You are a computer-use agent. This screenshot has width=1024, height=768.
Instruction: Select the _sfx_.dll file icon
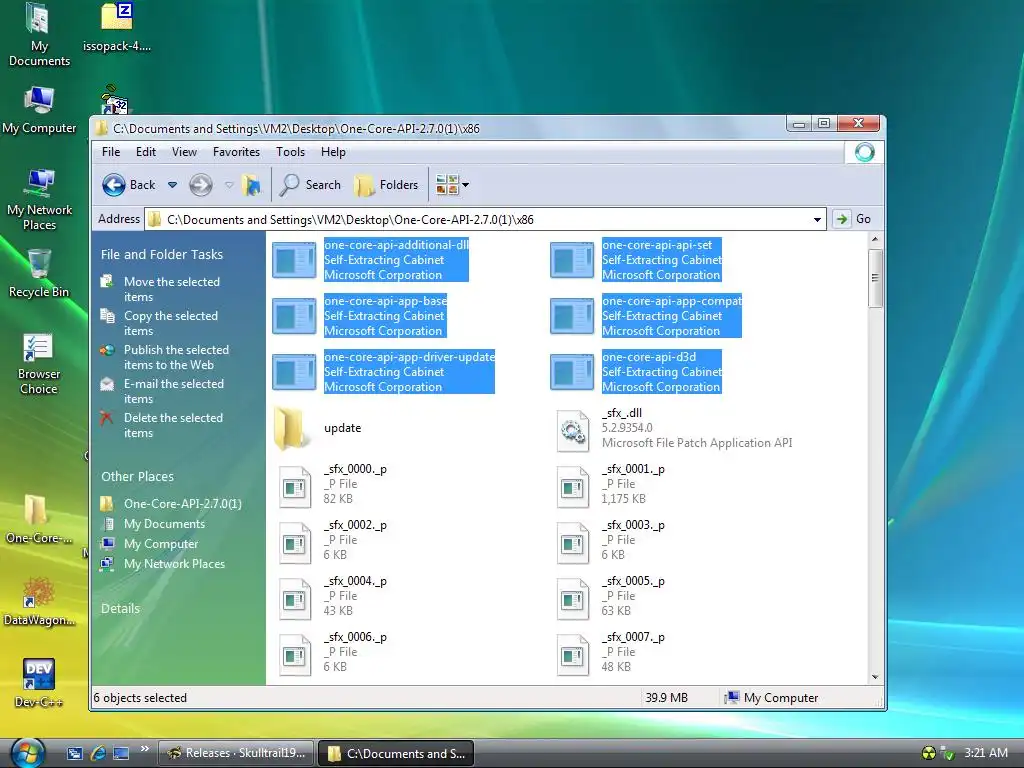[573, 430]
